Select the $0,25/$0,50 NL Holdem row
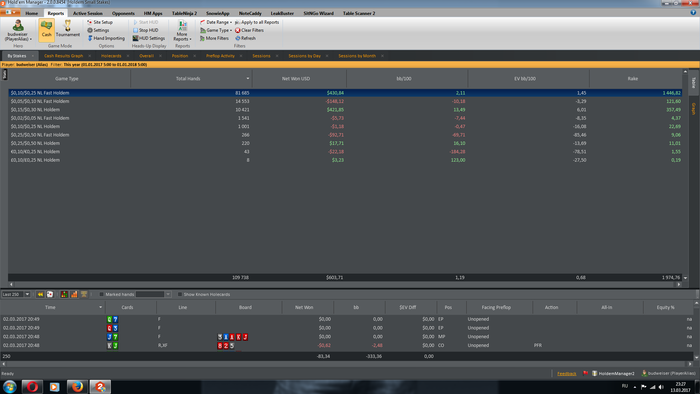The height and width of the screenshot is (394, 700). coord(345,143)
